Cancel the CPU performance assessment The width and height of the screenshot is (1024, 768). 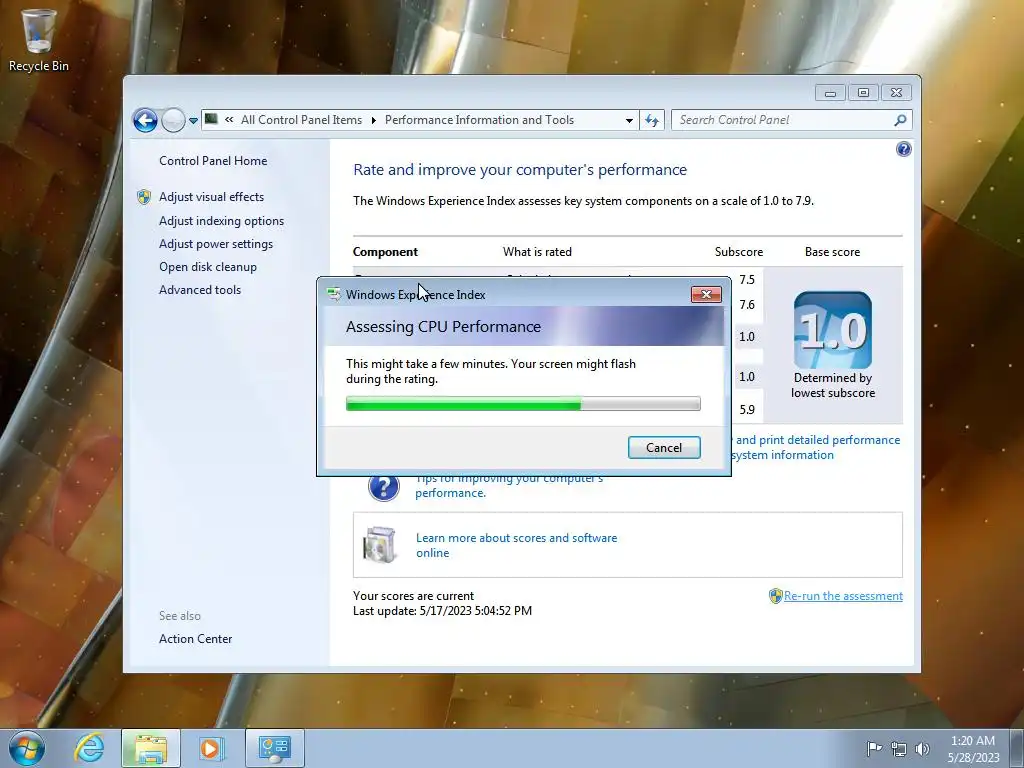(x=664, y=447)
